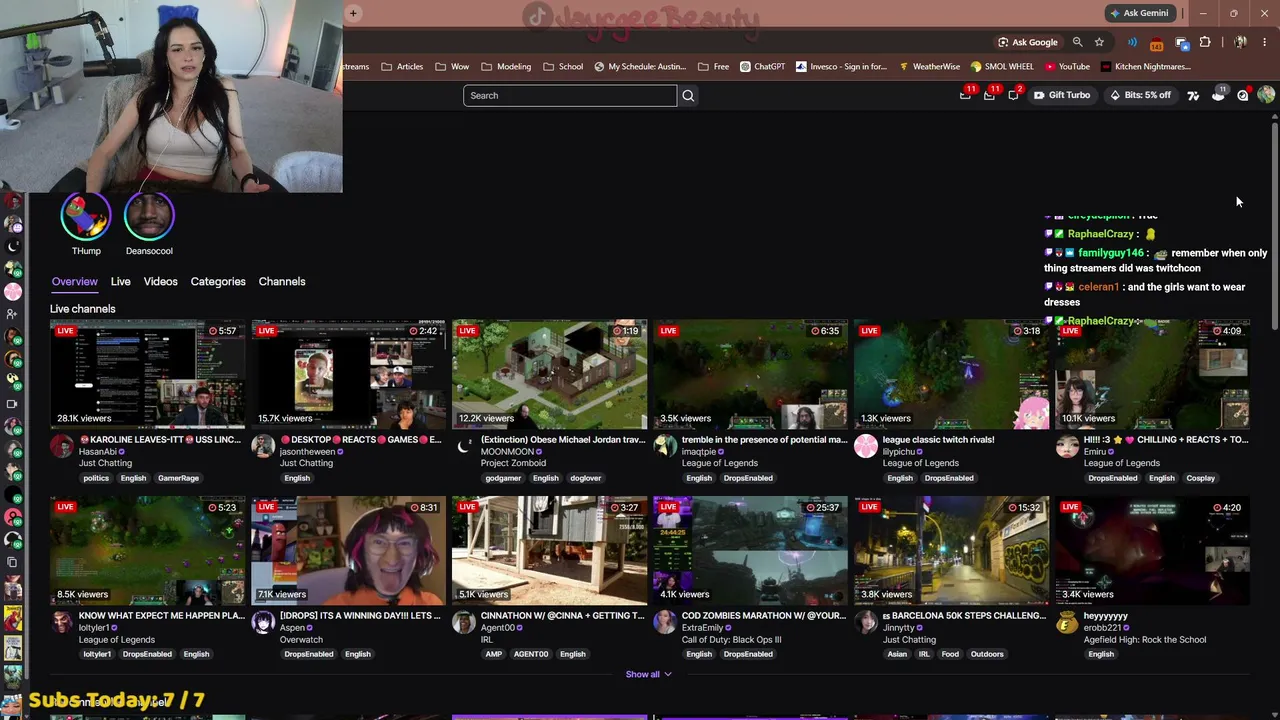Image resolution: width=1280 pixels, height=720 pixels.
Task: Switch to the Live tab
Action: click(120, 282)
